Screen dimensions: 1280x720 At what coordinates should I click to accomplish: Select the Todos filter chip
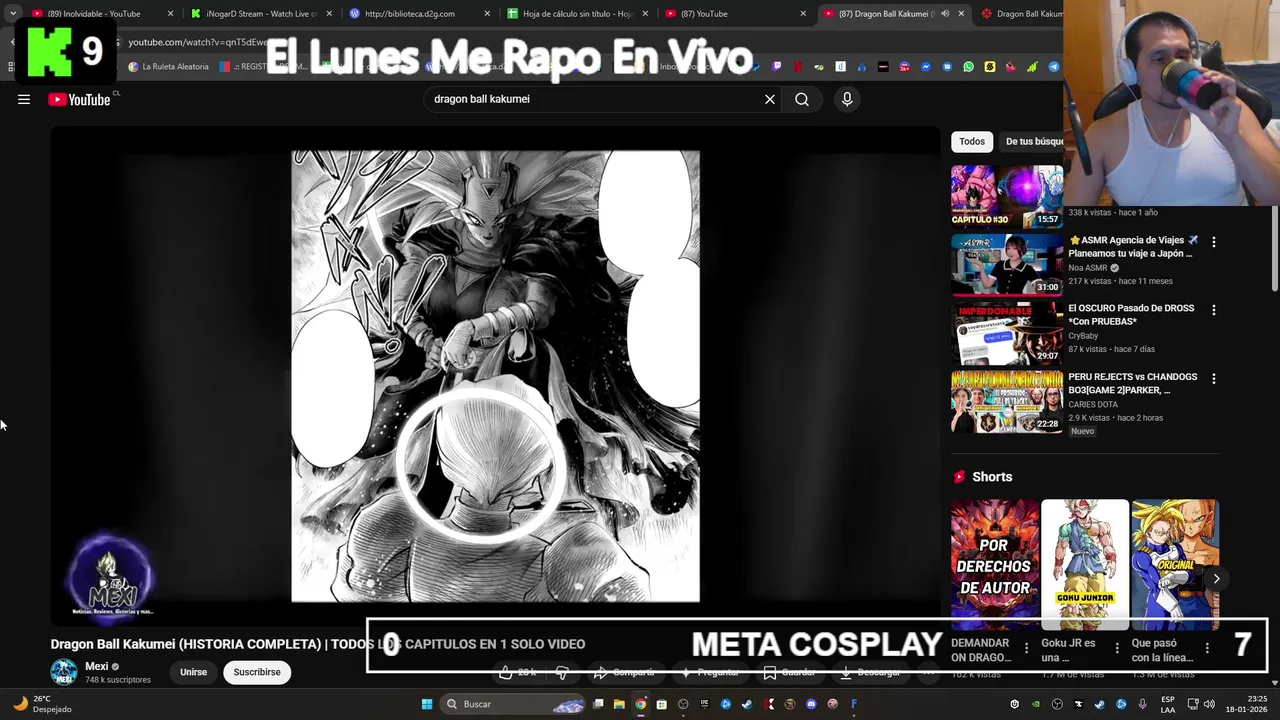pyautogui.click(x=972, y=142)
